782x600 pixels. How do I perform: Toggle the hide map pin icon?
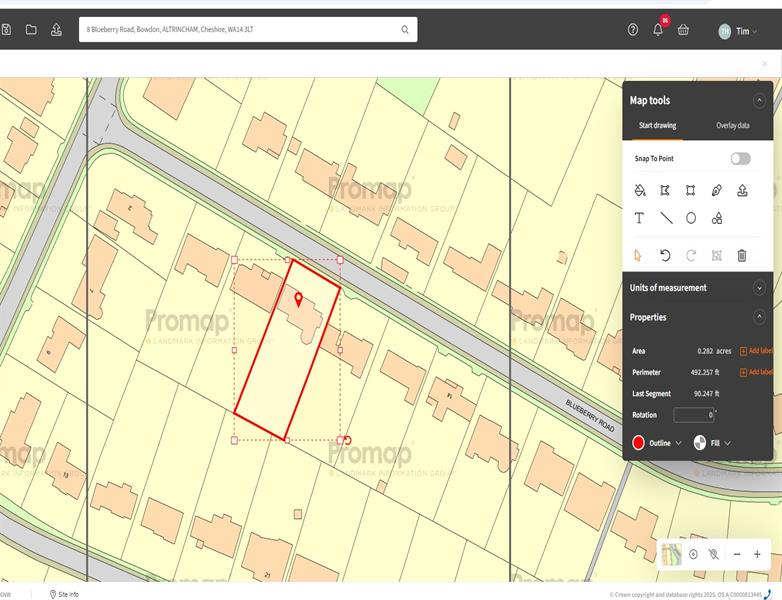click(x=713, y=554)
